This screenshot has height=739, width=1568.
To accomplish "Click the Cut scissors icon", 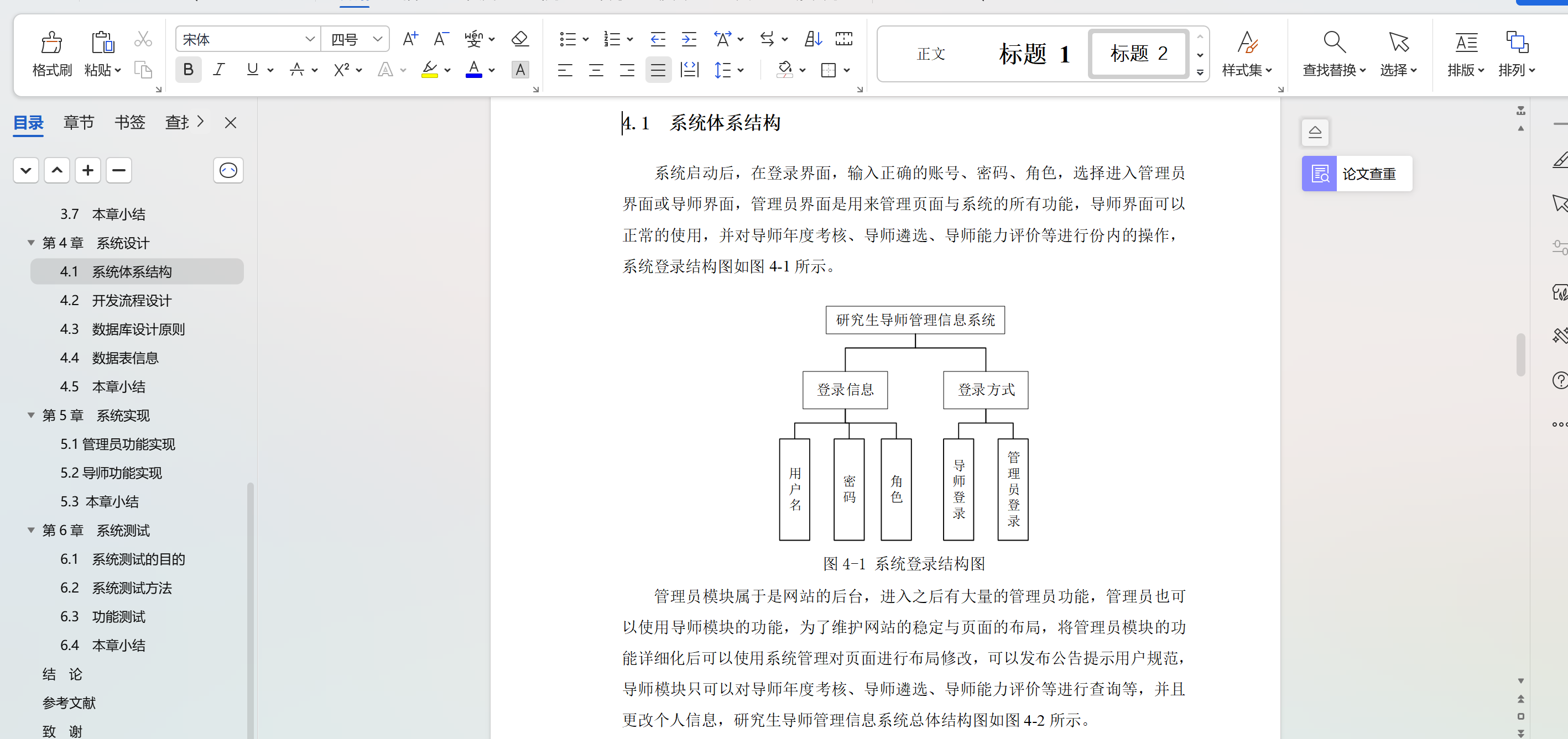I will click(143, 39).
